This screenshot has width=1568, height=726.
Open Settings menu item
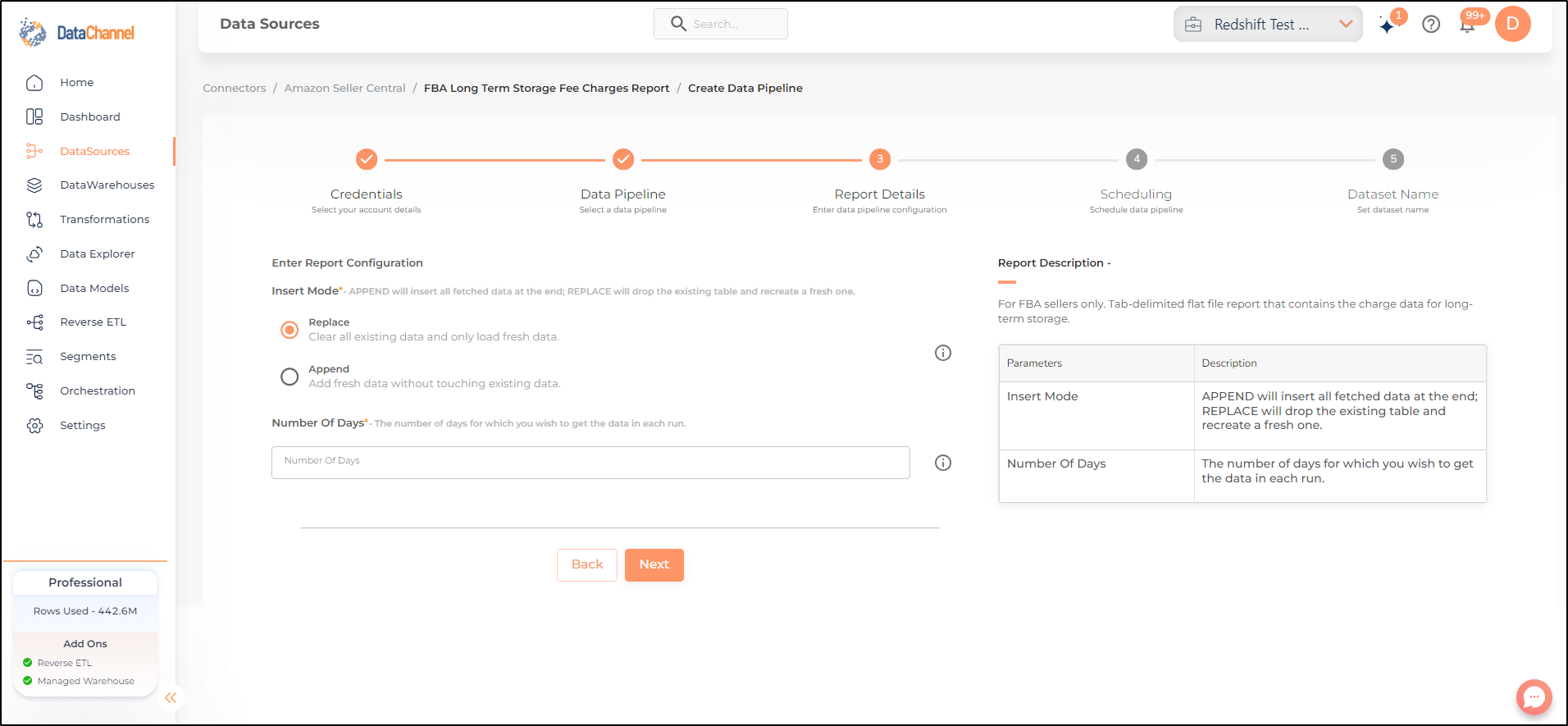pos(83,426)
